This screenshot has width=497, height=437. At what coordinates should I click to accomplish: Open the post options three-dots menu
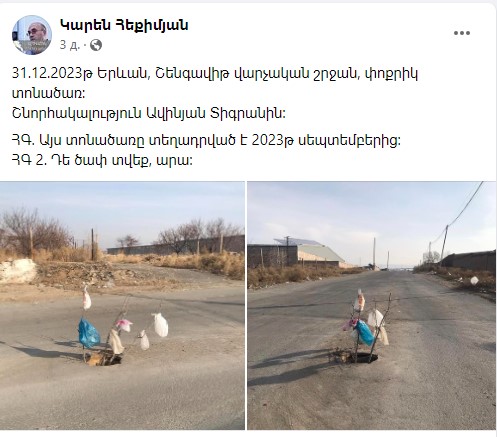[x=462, y=33]
